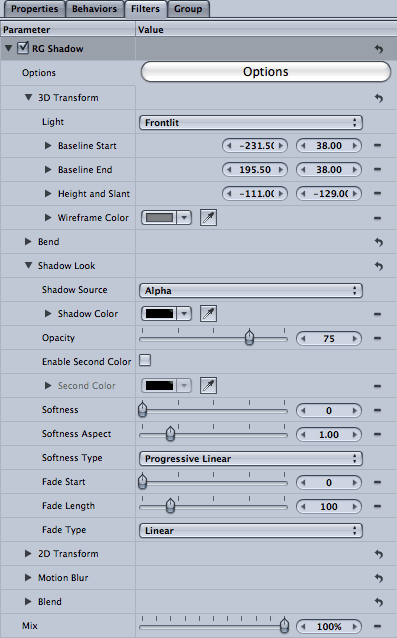Reset the 3D Transform group
The height and width of the screenshot is (638, 397).
point(379,98)
